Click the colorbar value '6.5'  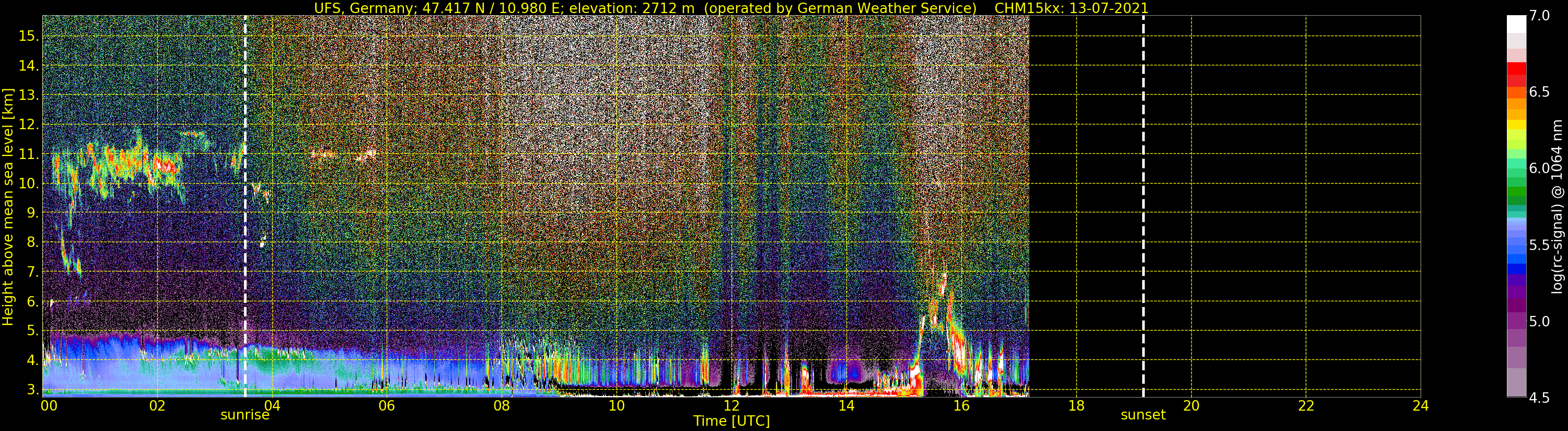[1539, 92]
